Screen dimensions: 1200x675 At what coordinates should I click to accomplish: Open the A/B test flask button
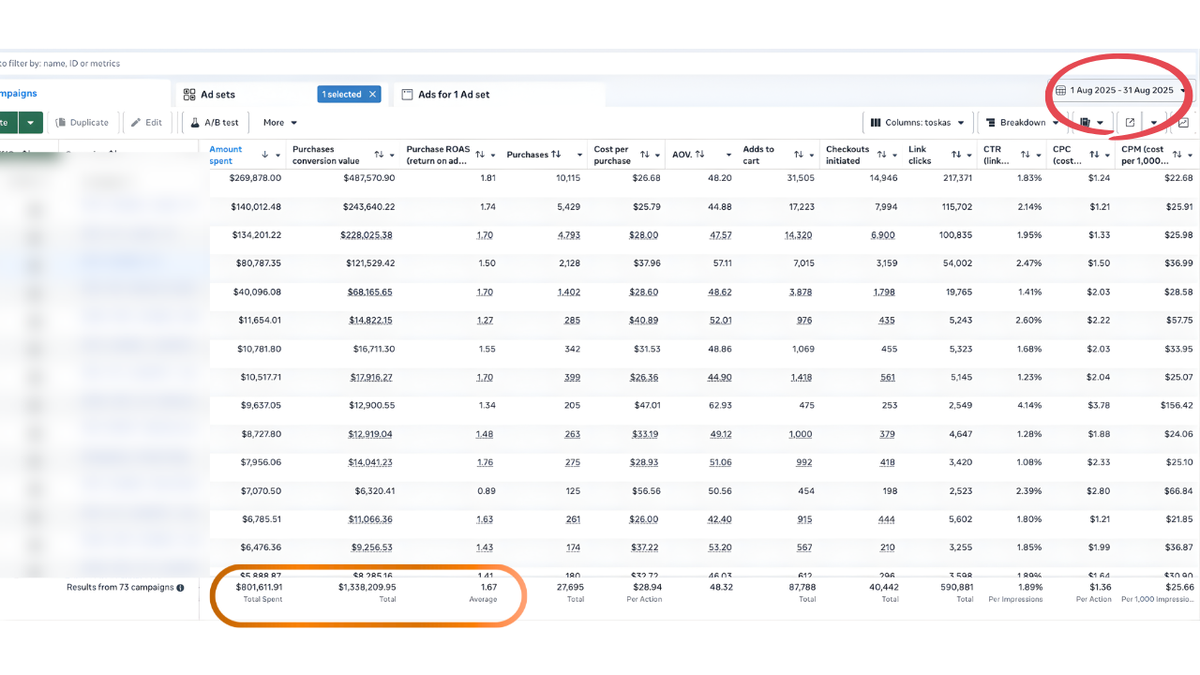click(x=216, y=123)
